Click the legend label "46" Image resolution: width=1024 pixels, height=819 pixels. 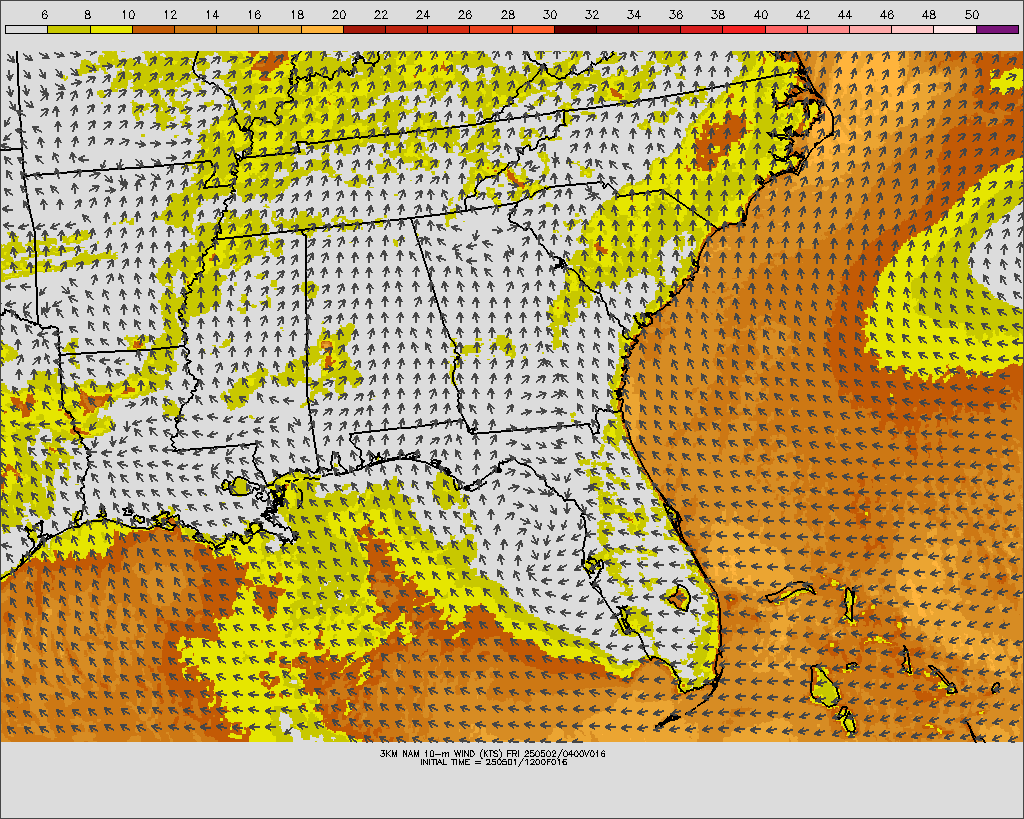click(887, 14)
